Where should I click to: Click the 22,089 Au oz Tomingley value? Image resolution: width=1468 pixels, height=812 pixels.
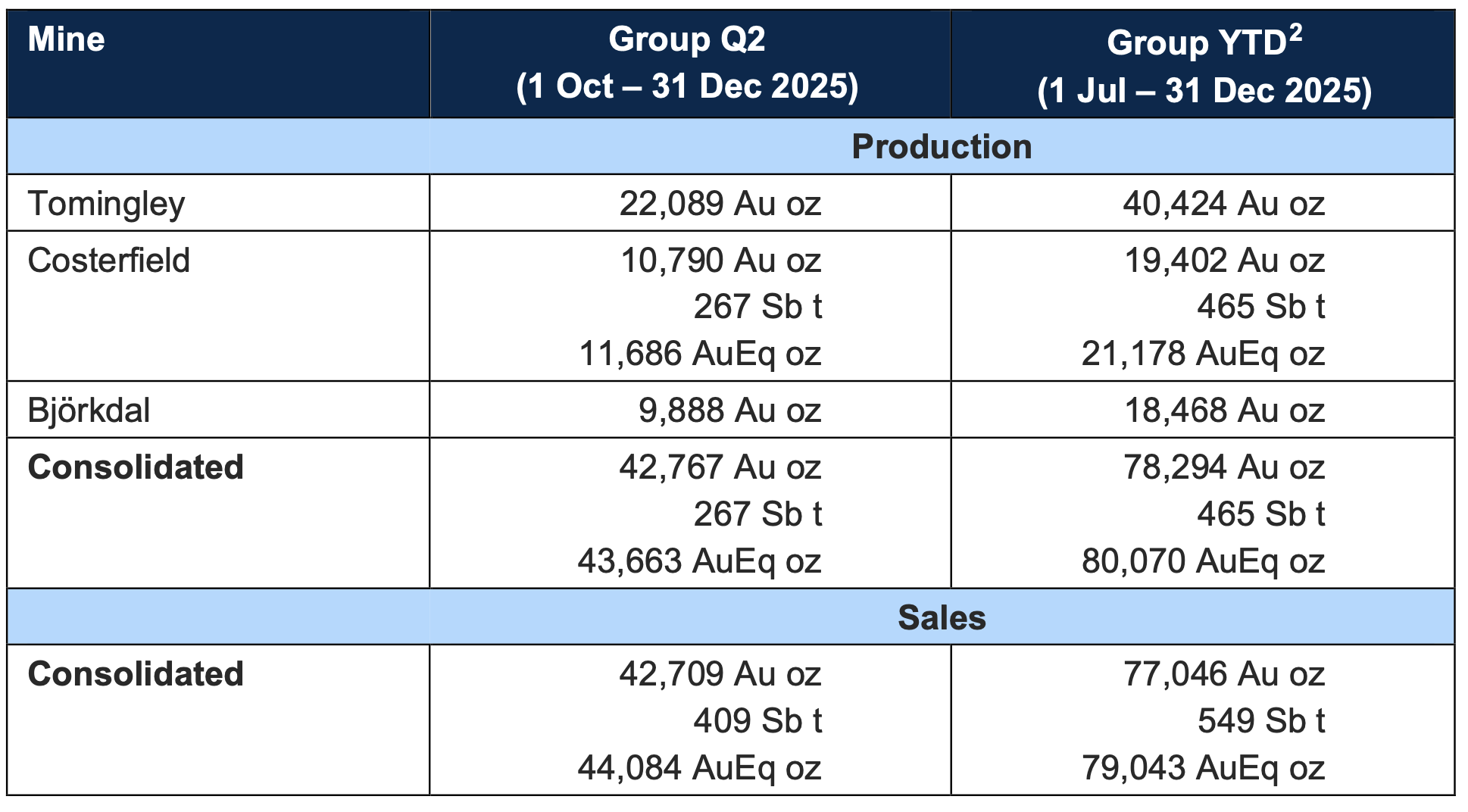(x=720, y=204)
